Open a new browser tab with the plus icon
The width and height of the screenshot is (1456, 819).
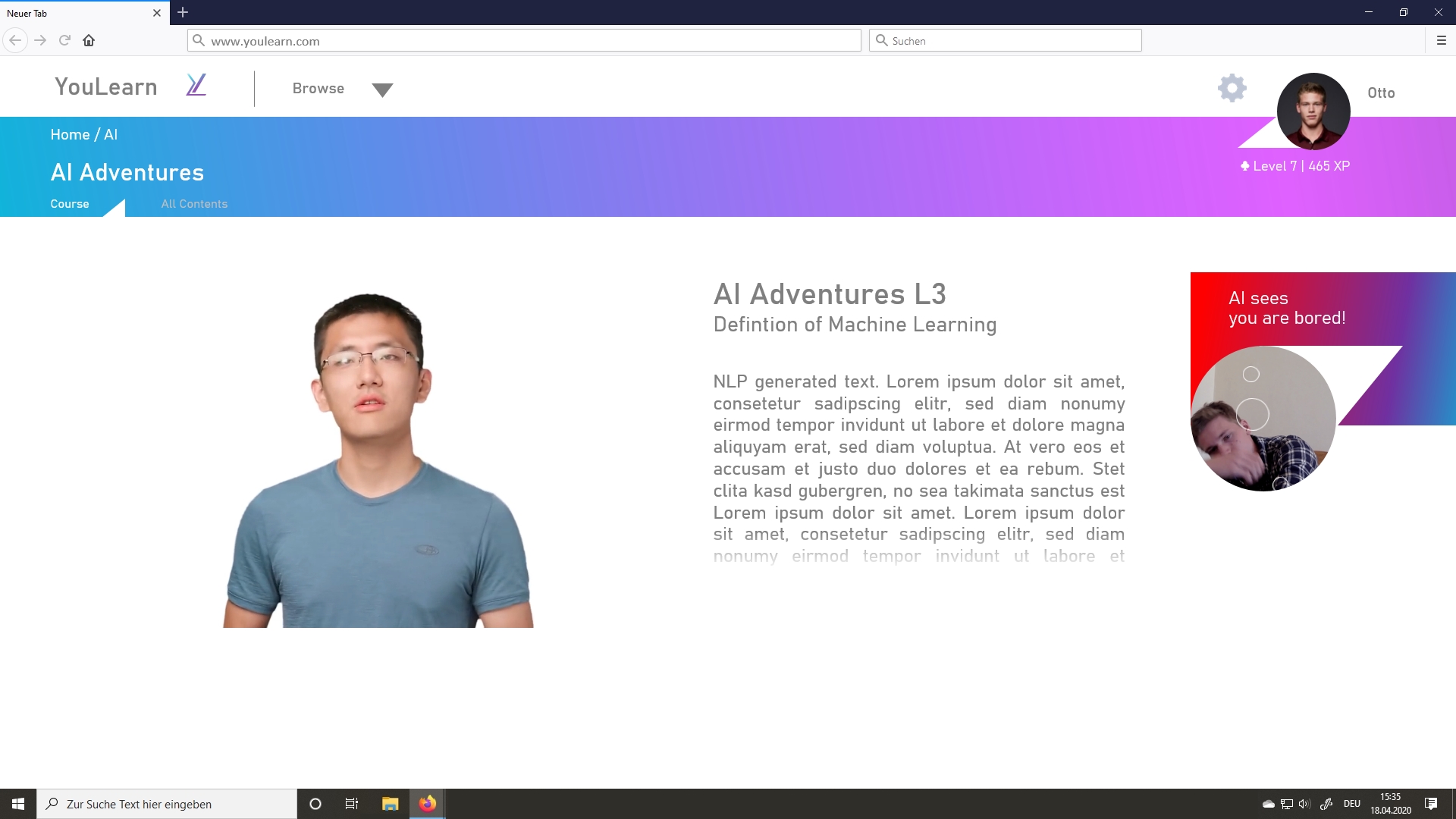click(x=183, y=13)
